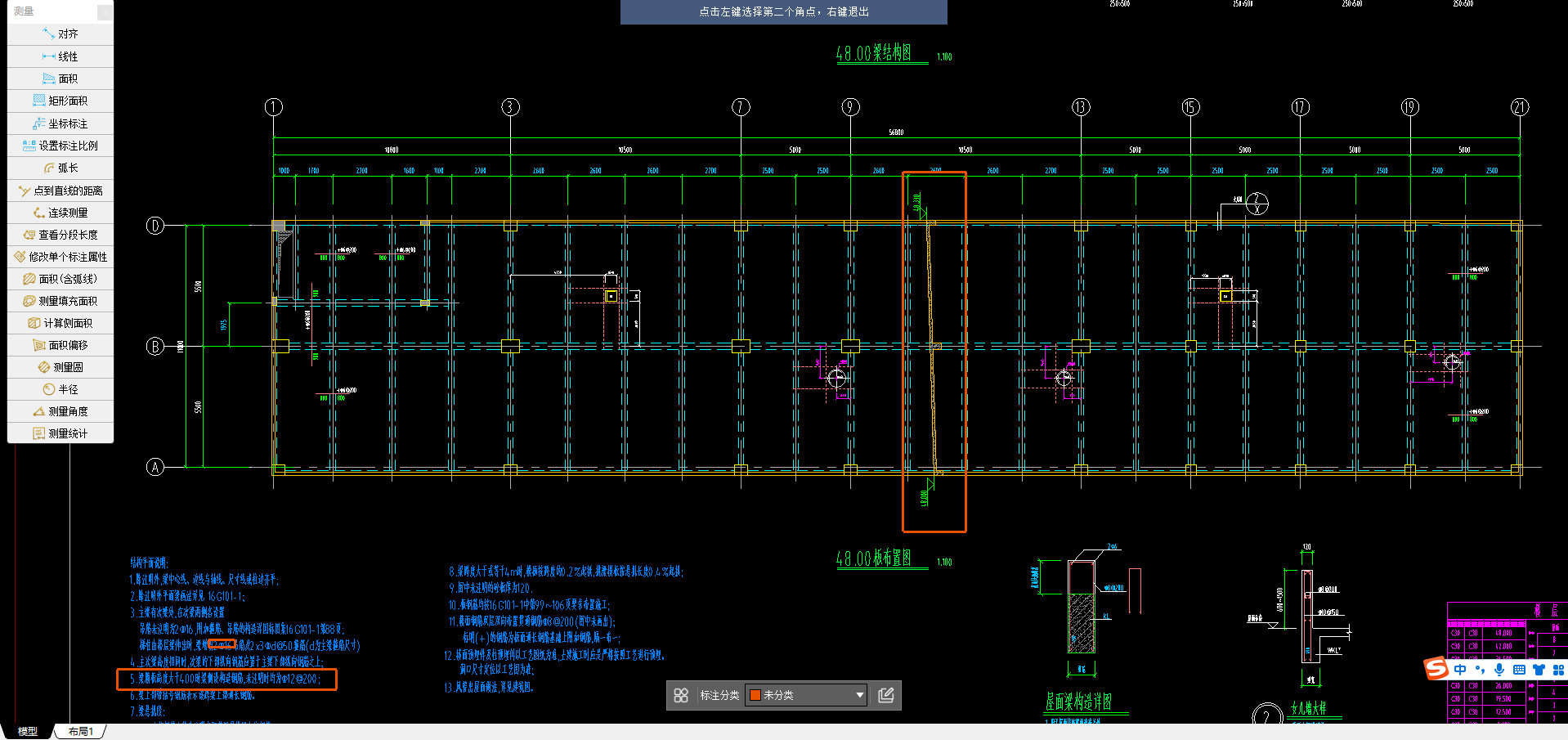Image resolution: width=1568 pixels, height=740 pixels.
Task: Choose the 面积 area measurement tool
Action: [x=60, y=78]
